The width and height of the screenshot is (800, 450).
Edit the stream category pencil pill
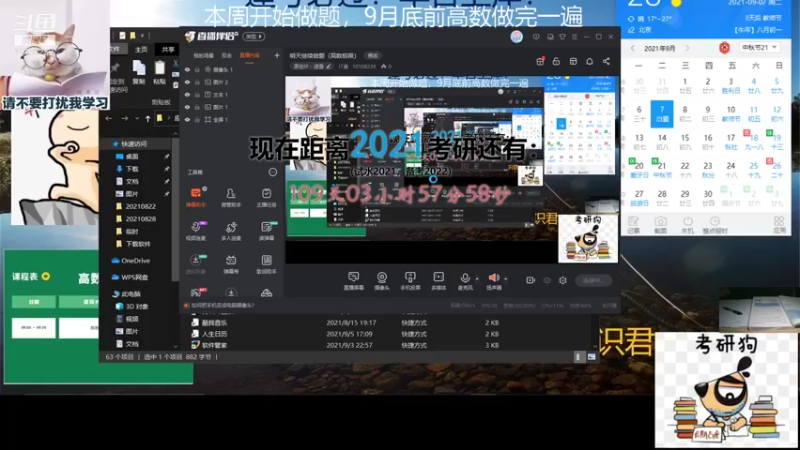click(x=313, y=66)
